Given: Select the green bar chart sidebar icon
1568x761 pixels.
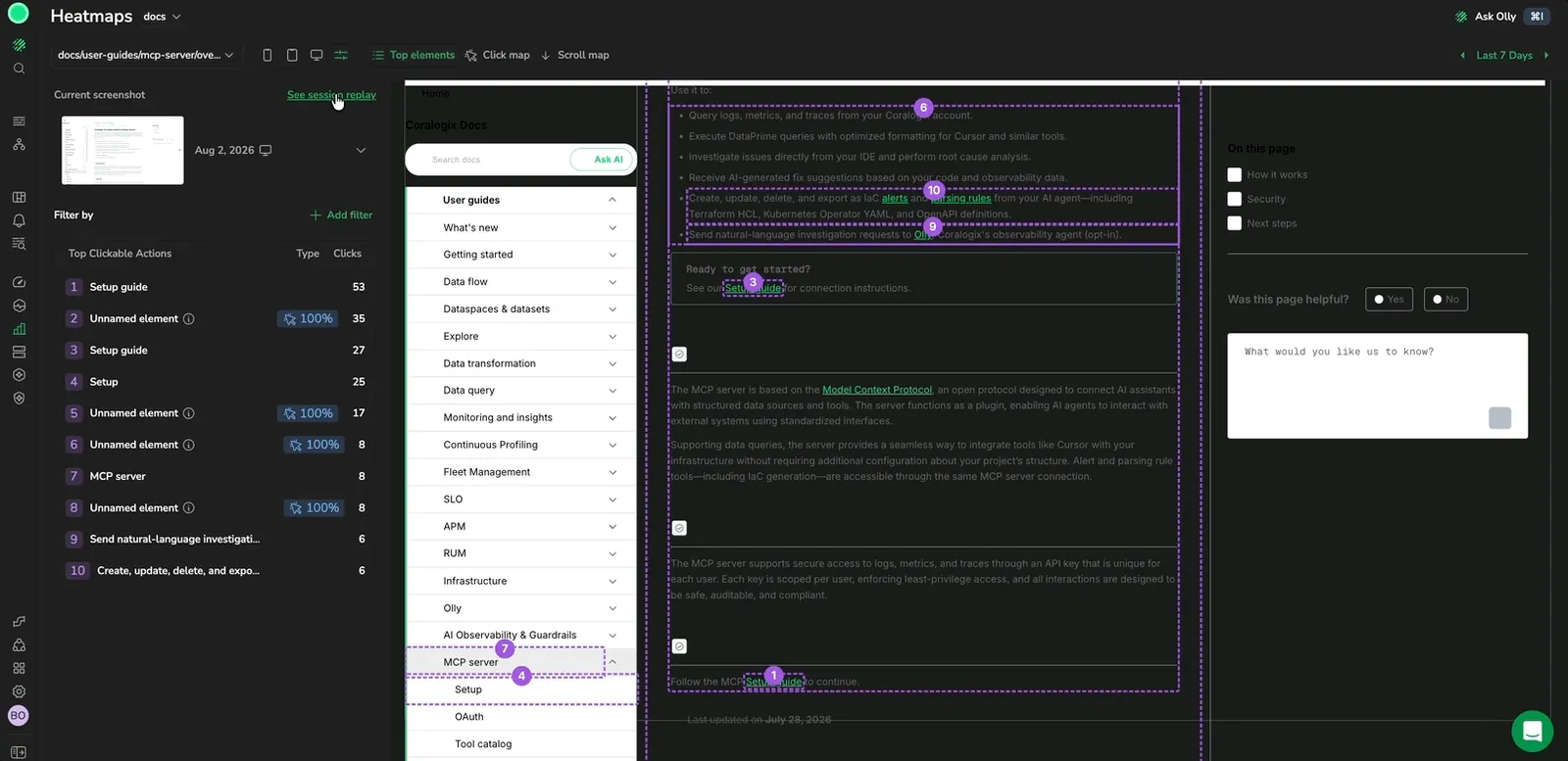Looking at the screenshot, I should [x=19, y=329].
